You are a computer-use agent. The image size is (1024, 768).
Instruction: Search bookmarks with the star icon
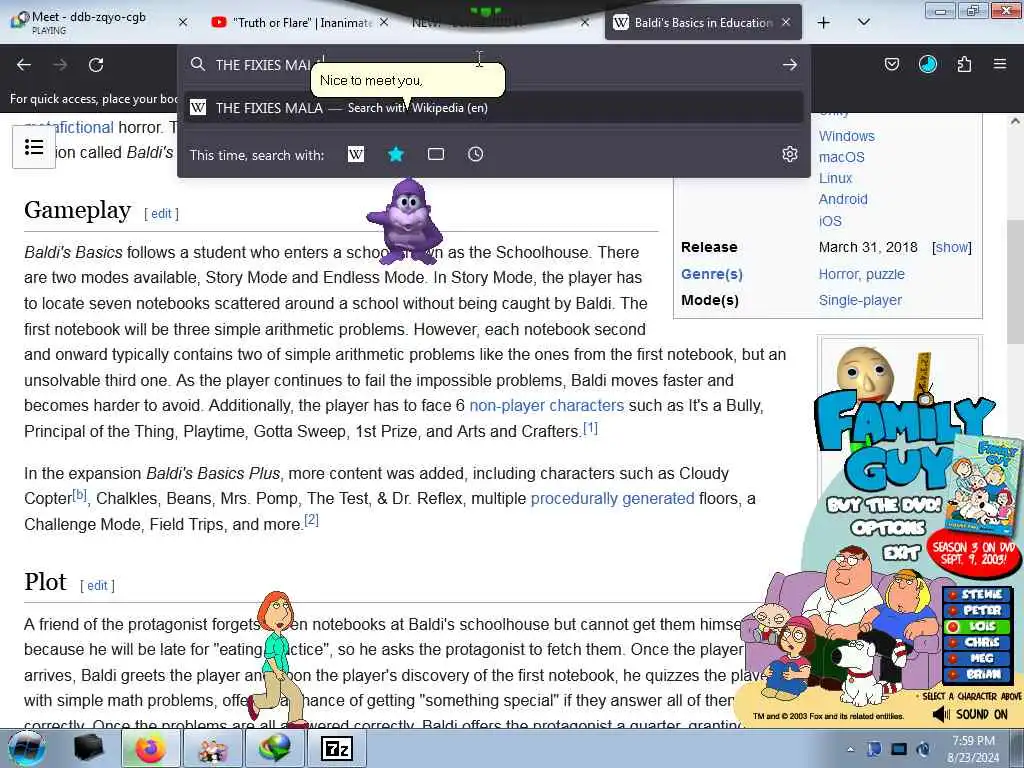396,154
